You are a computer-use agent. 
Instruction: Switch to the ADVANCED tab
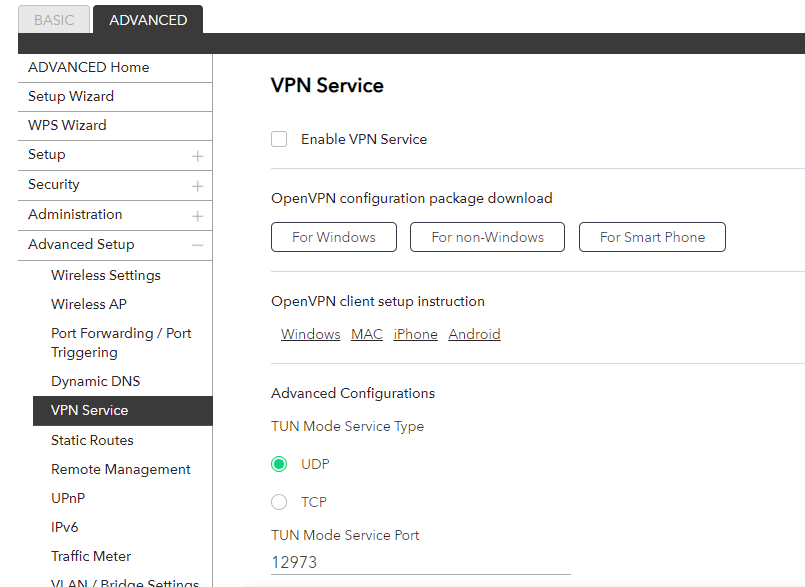point(148,20)
